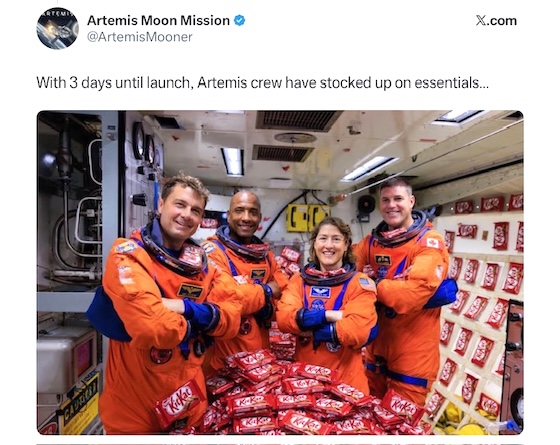Click the word "essentials..." in the tweet text
Image resolution: width=560 pixels, height=445 pixels.
point(451,83)
